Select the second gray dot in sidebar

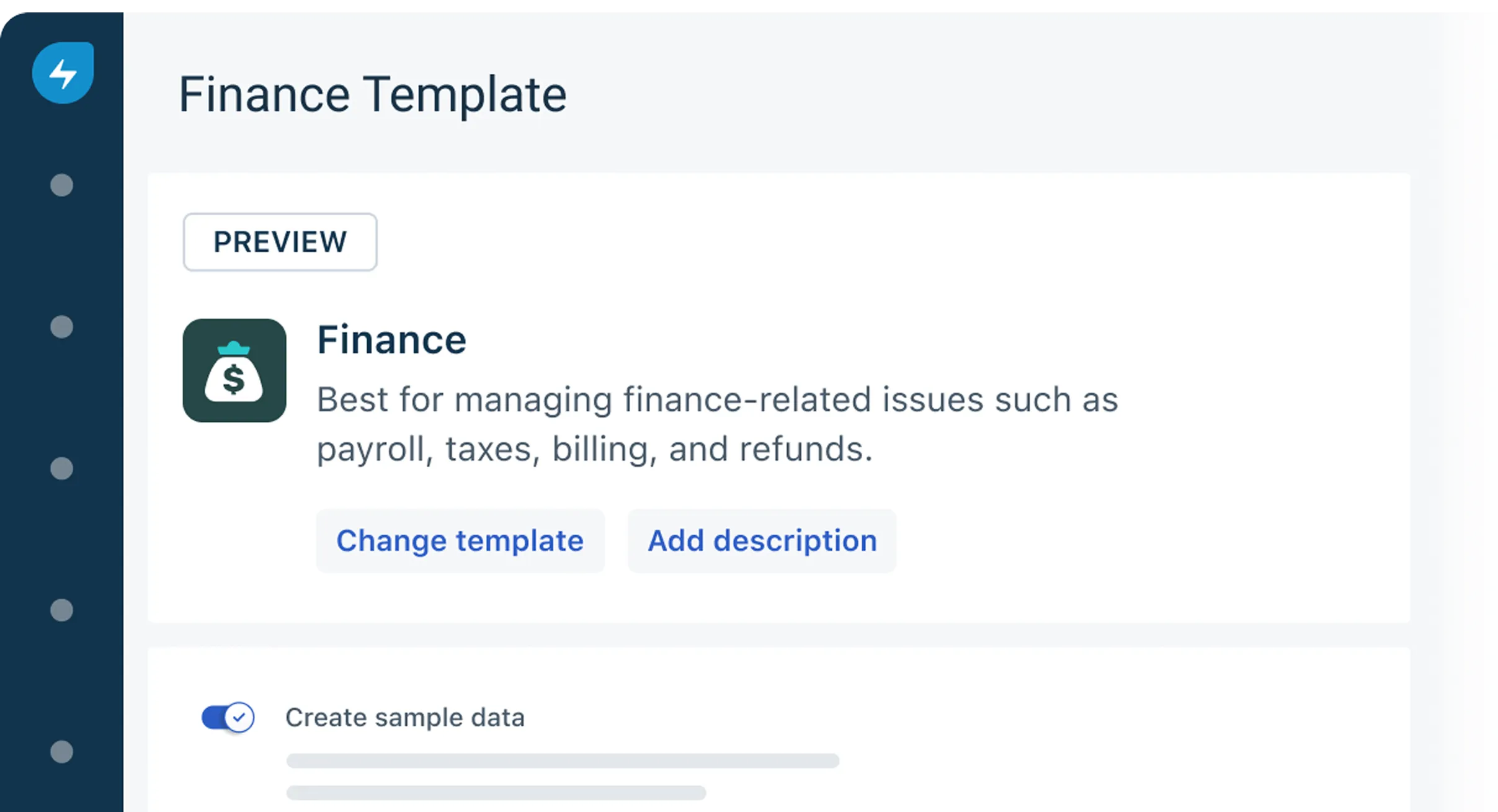(x=61, y=326)
